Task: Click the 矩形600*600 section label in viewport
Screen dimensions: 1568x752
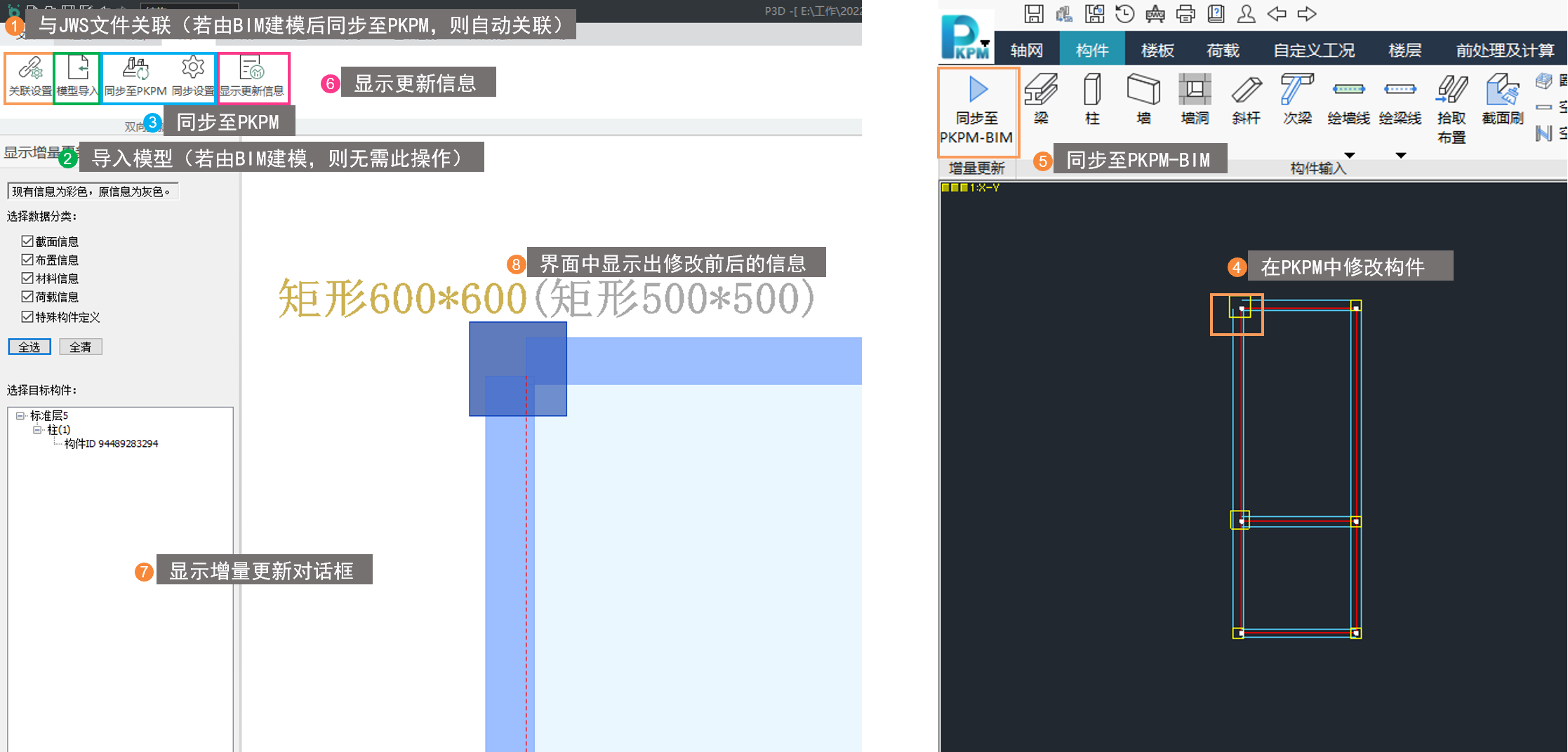Action: coord(402,299)
